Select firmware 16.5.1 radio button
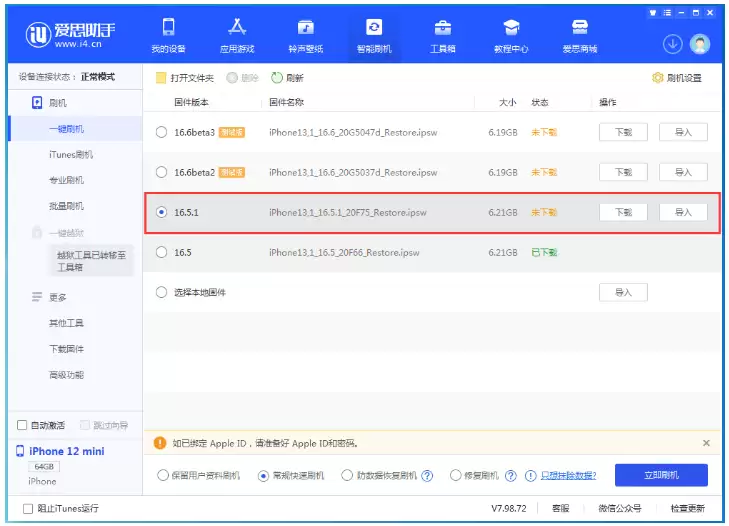729x526 pixels. pyautogui.click(x=161, y=212)
